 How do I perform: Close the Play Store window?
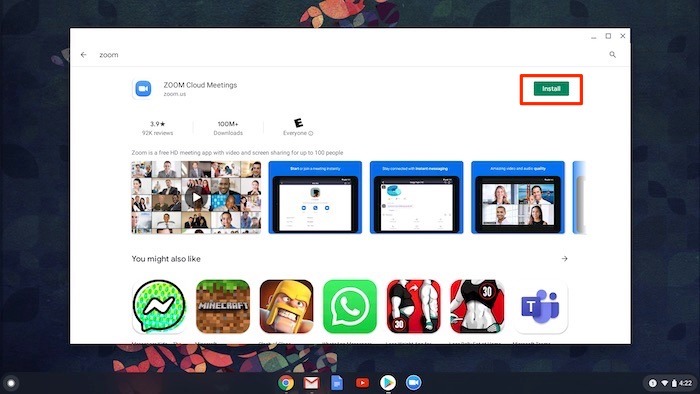[623, 36]
